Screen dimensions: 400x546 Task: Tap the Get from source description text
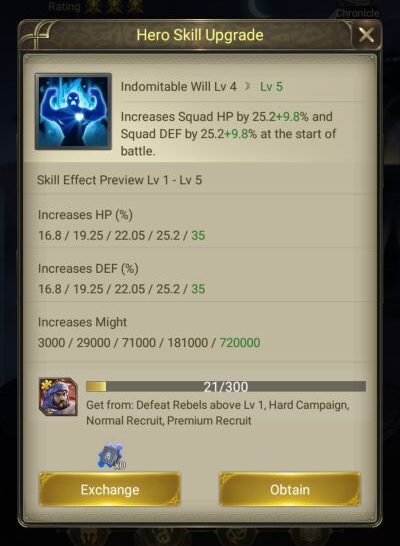(218, 413)
